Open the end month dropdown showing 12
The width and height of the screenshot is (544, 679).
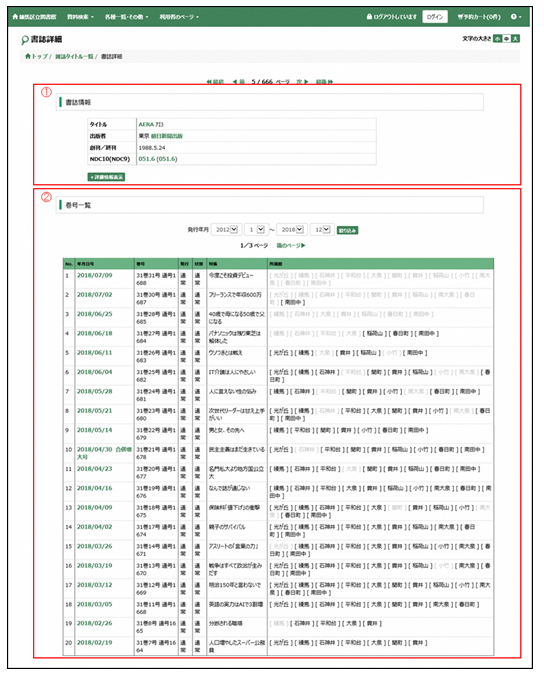click(x=322, y=230)
